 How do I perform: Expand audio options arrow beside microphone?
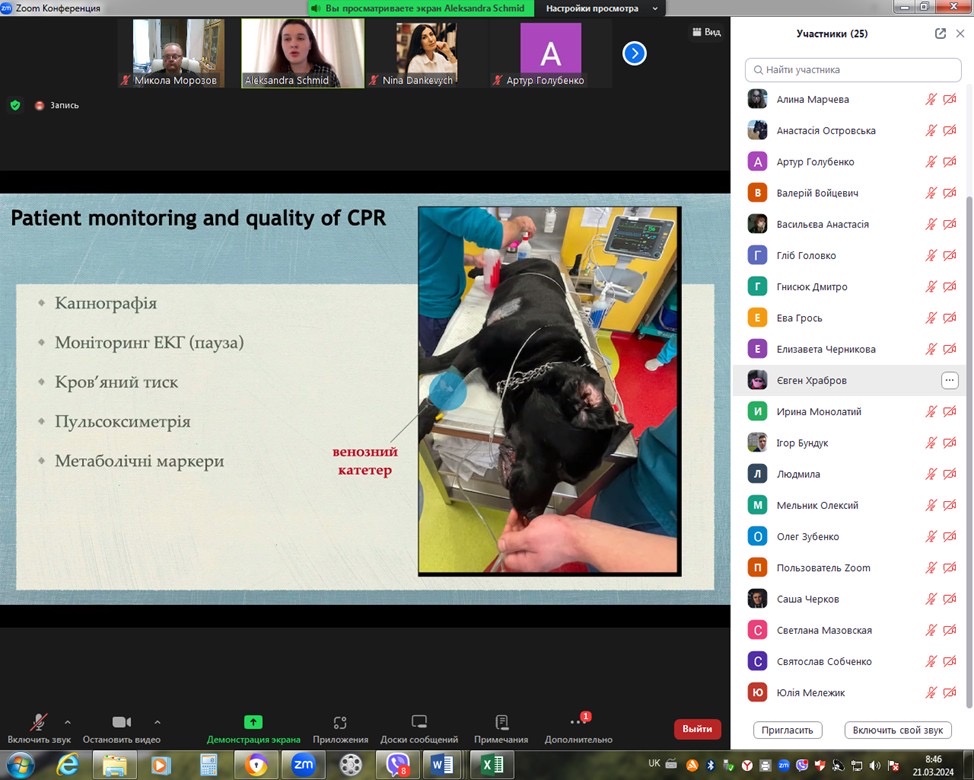click(68, 722)
